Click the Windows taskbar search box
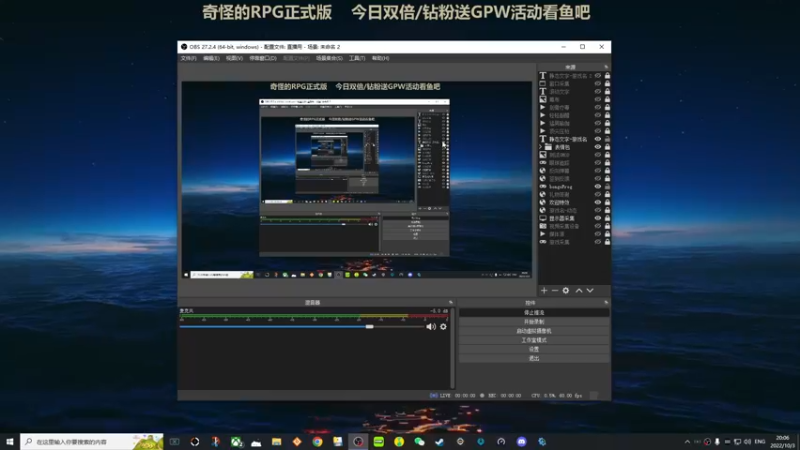 coord(92,442)
